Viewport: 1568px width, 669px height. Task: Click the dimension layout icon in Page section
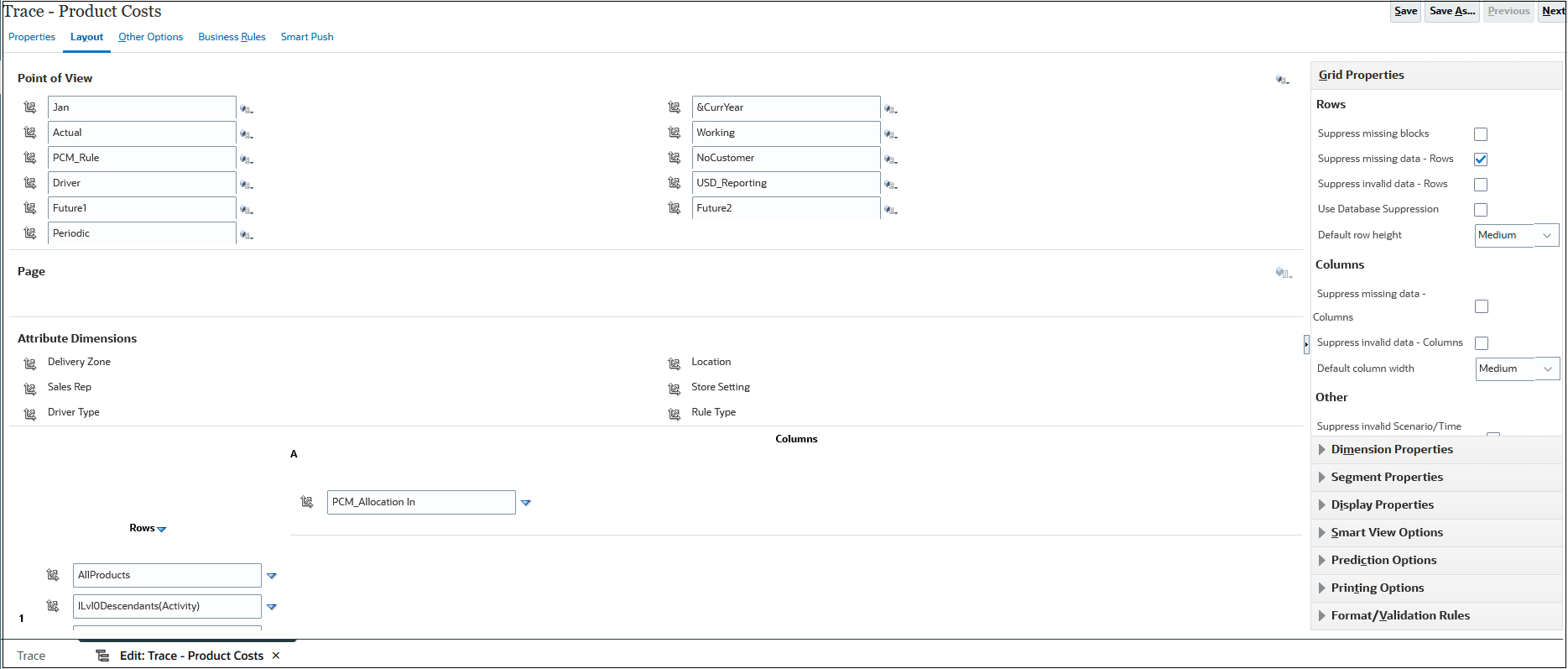tap(1282, 272)
